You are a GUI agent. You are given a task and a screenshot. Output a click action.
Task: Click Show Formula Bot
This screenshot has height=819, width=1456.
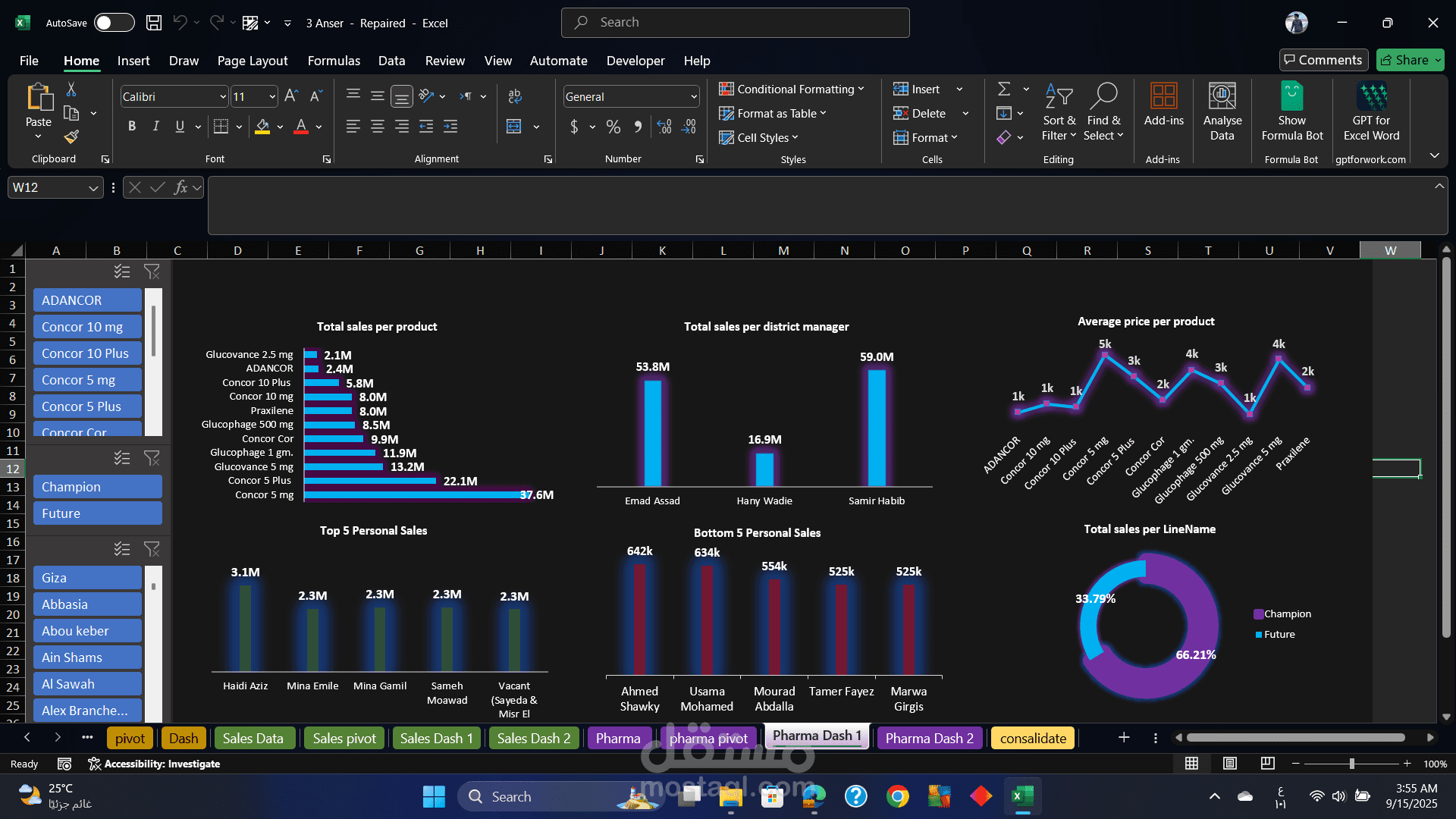click(x=1292, y=112)
